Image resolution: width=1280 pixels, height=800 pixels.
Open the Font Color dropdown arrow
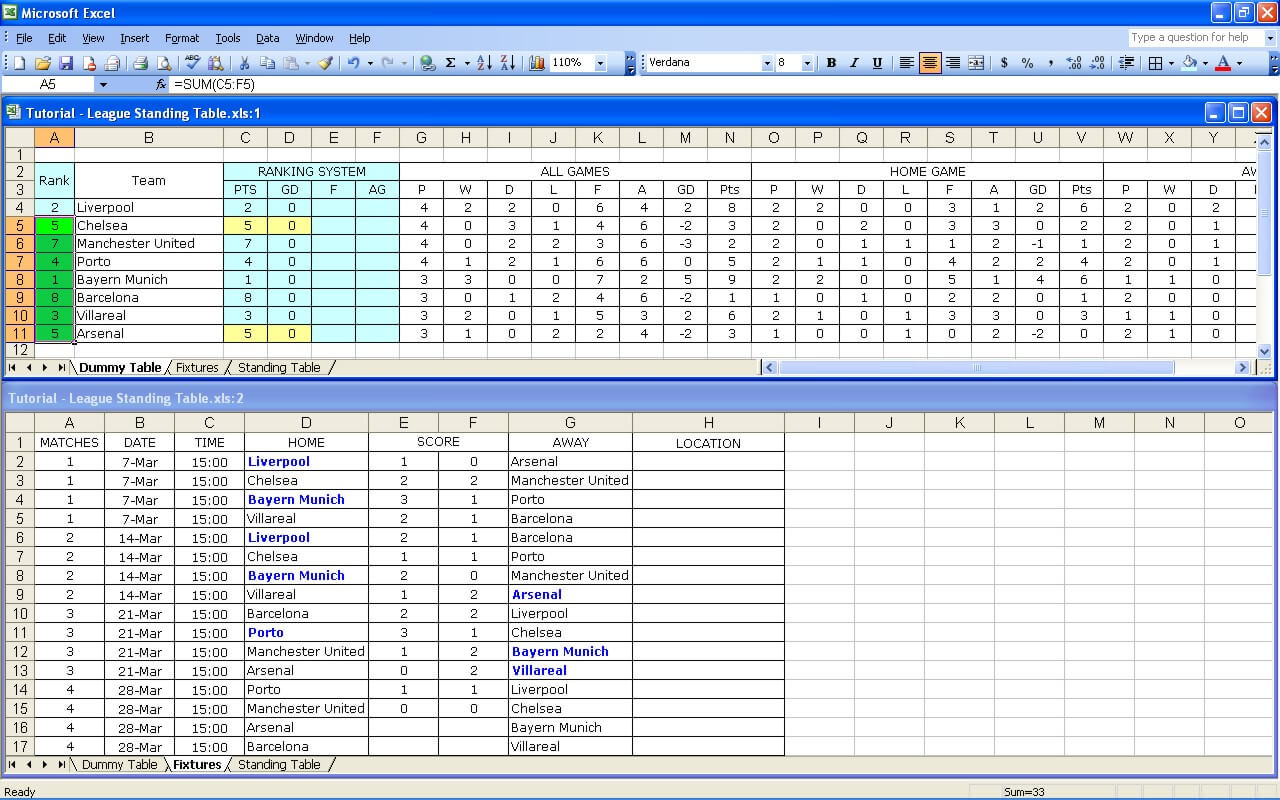click(x=1238, y=63)
